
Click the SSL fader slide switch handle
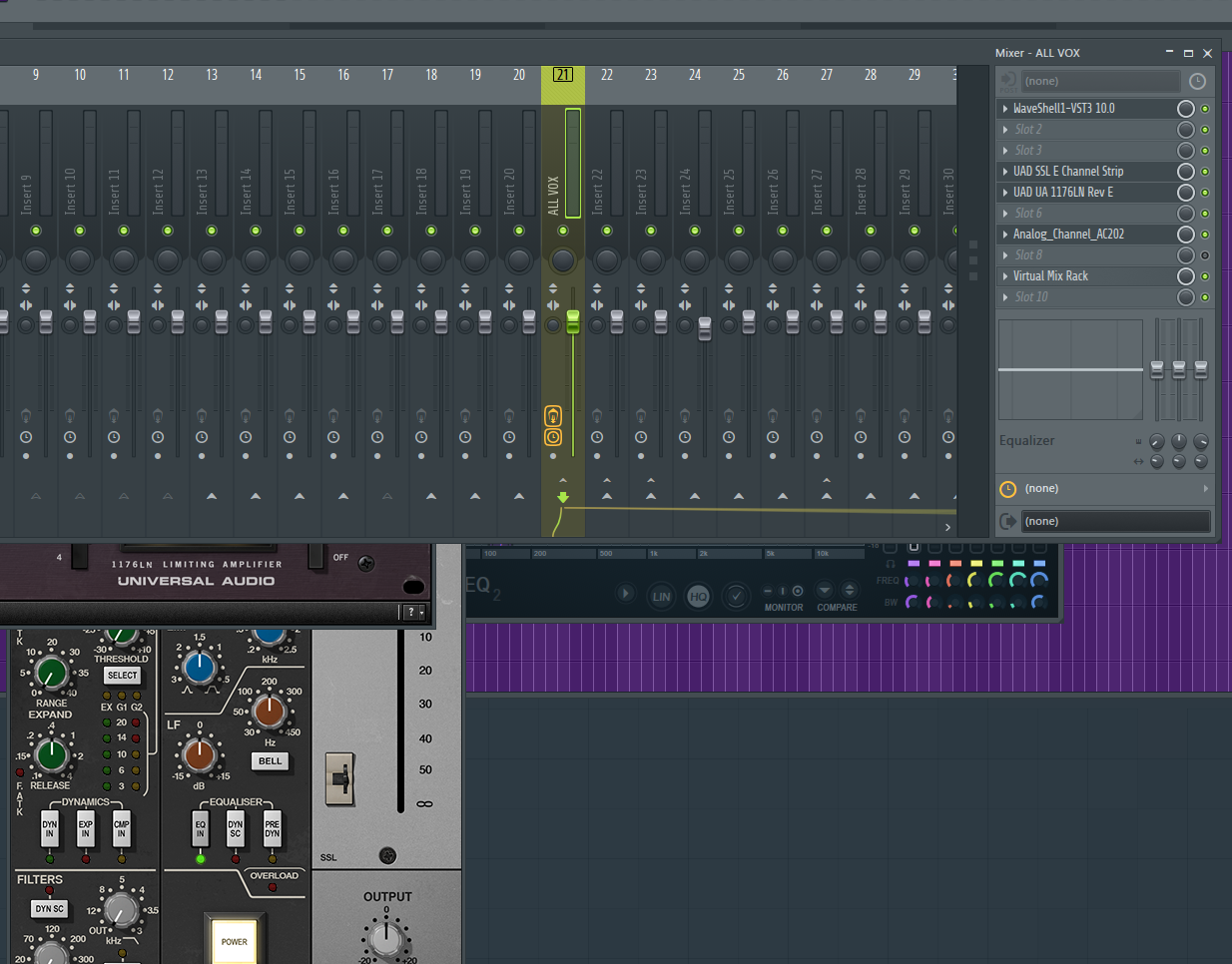tap(340, 778)
